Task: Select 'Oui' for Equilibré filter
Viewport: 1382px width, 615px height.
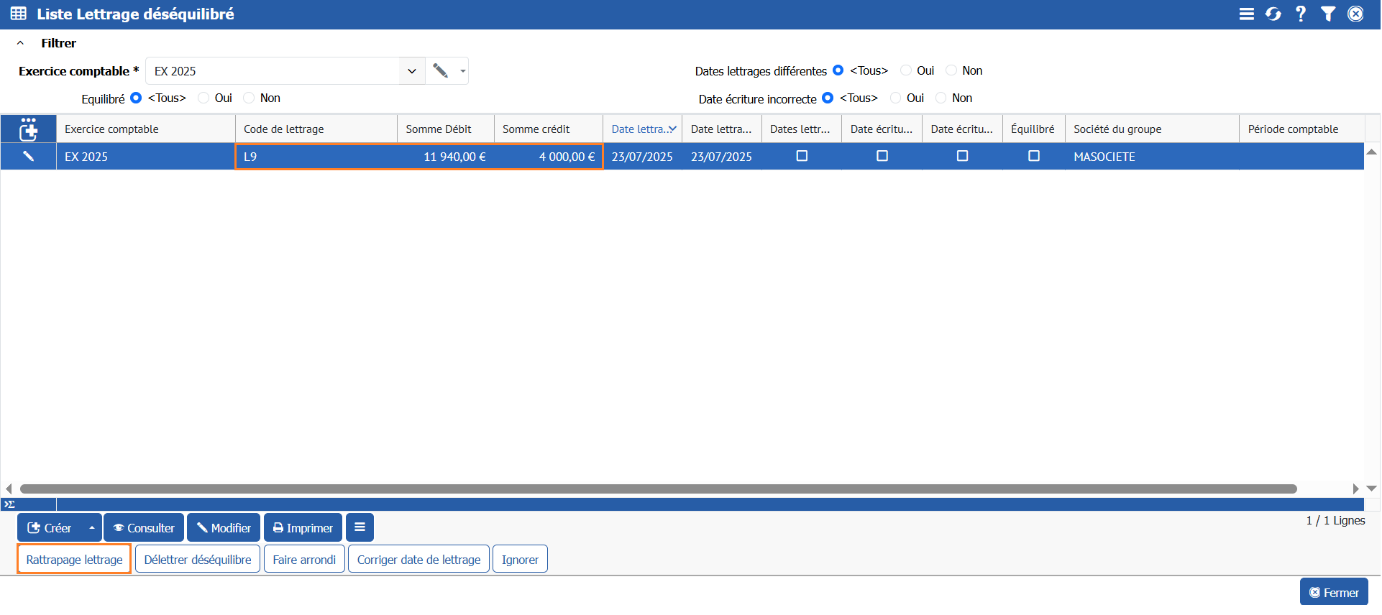Action: [204, 98]
